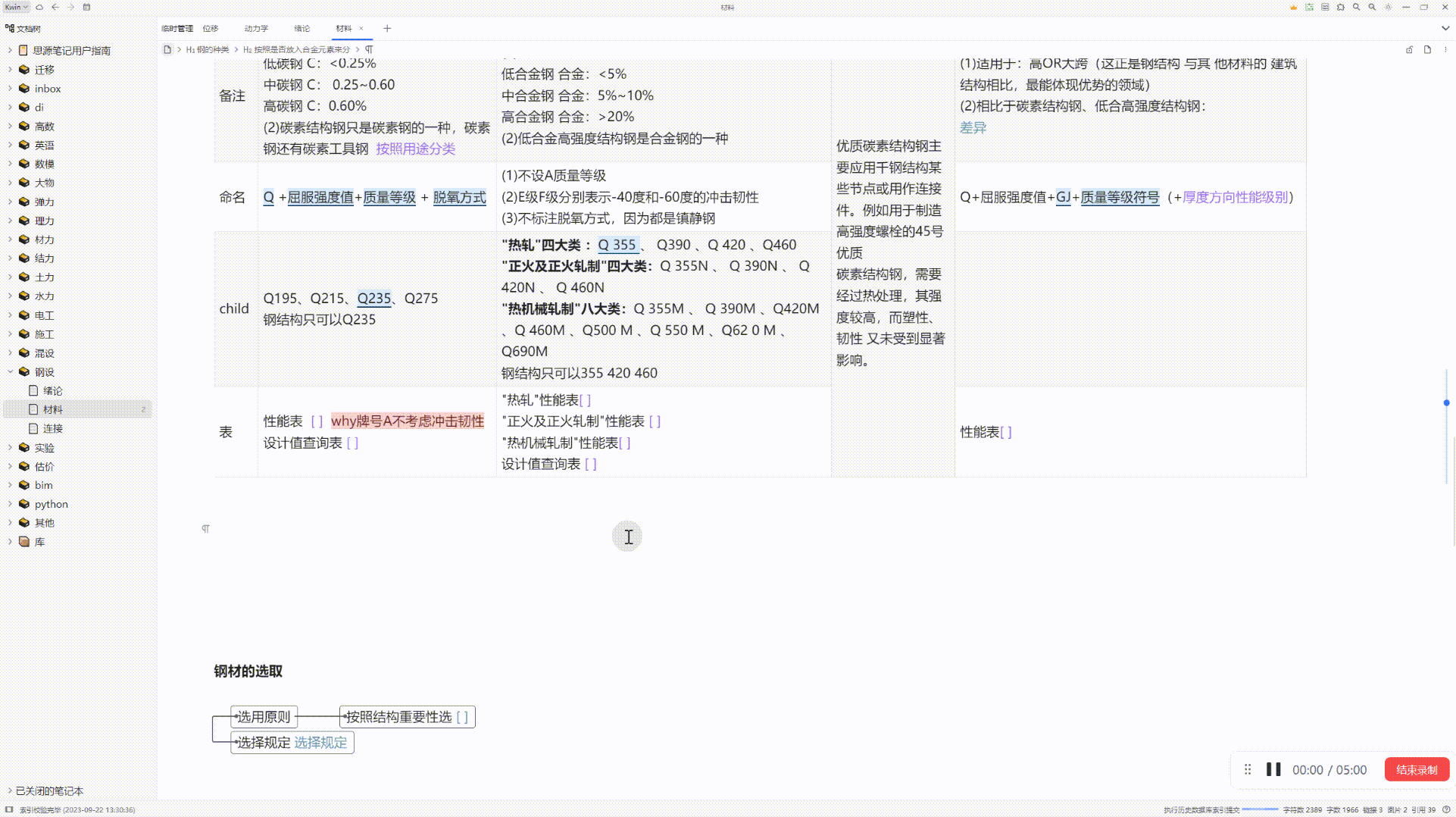Switch to the 动力学 tab
Viewport: 1456px width, 817px height.
256,28
